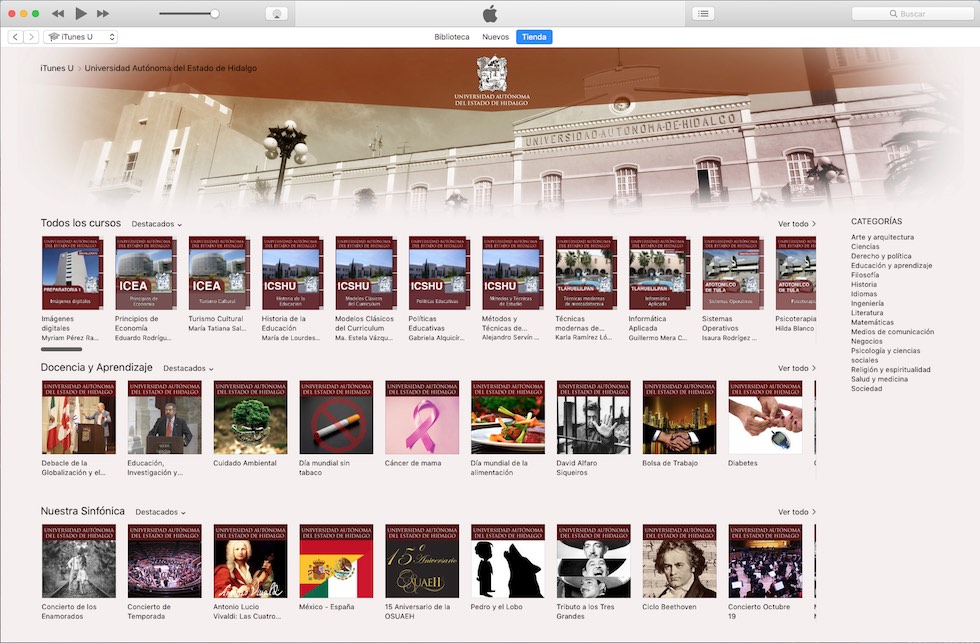Click Ver todo for Todos los cursos

tap(797, 224)
